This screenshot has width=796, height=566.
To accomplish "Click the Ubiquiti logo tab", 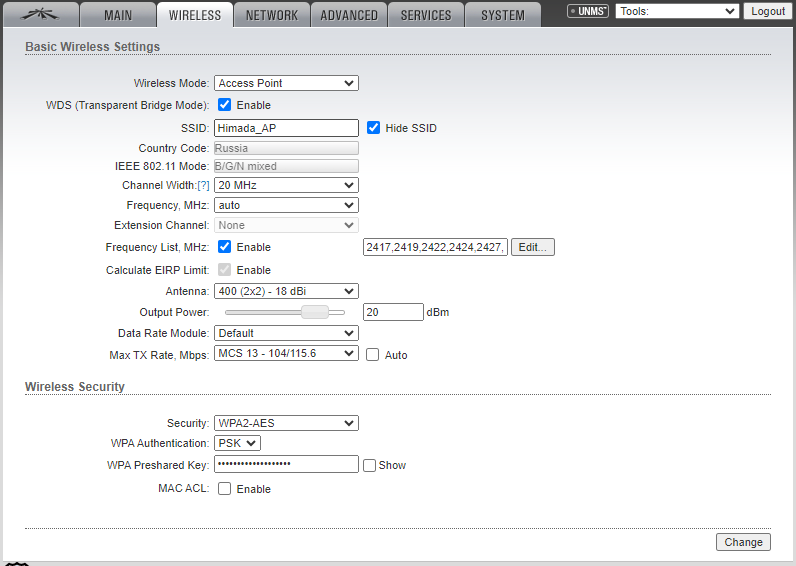I will coord(39,14).
